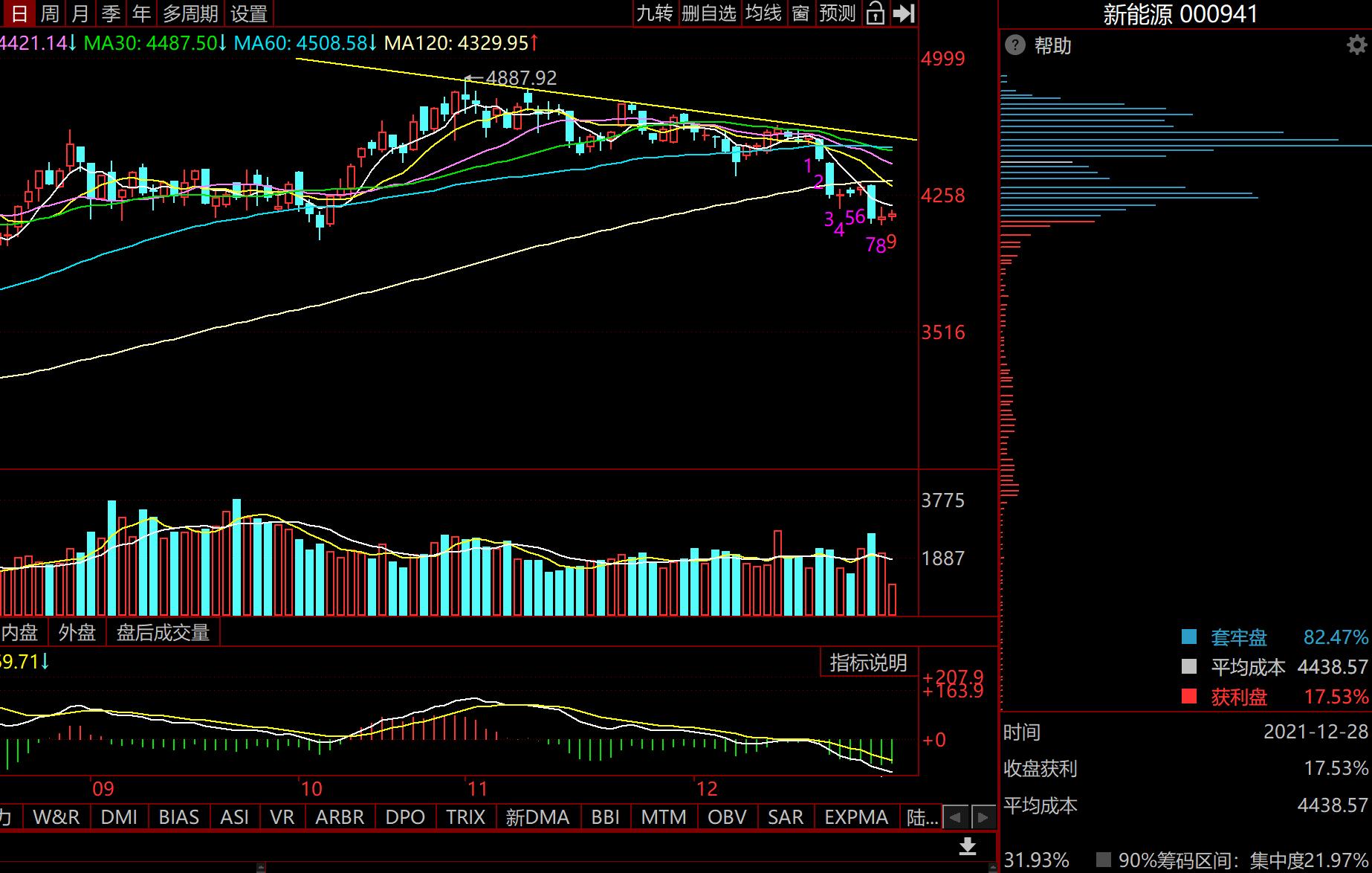Click the download arrow icon

click(x=968, y=846)
